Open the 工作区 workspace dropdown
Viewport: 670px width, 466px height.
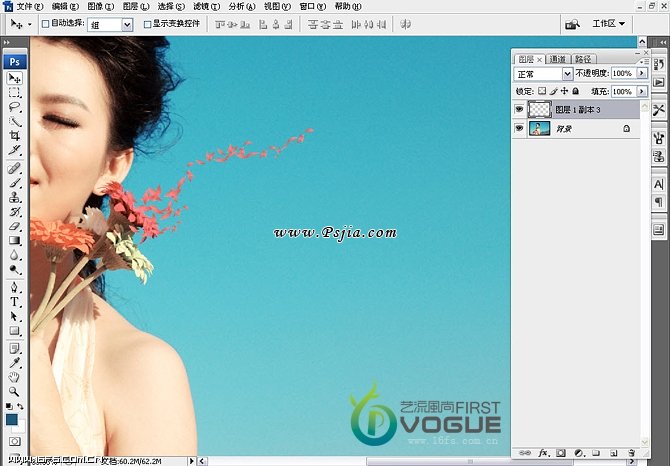click(609, 23)
